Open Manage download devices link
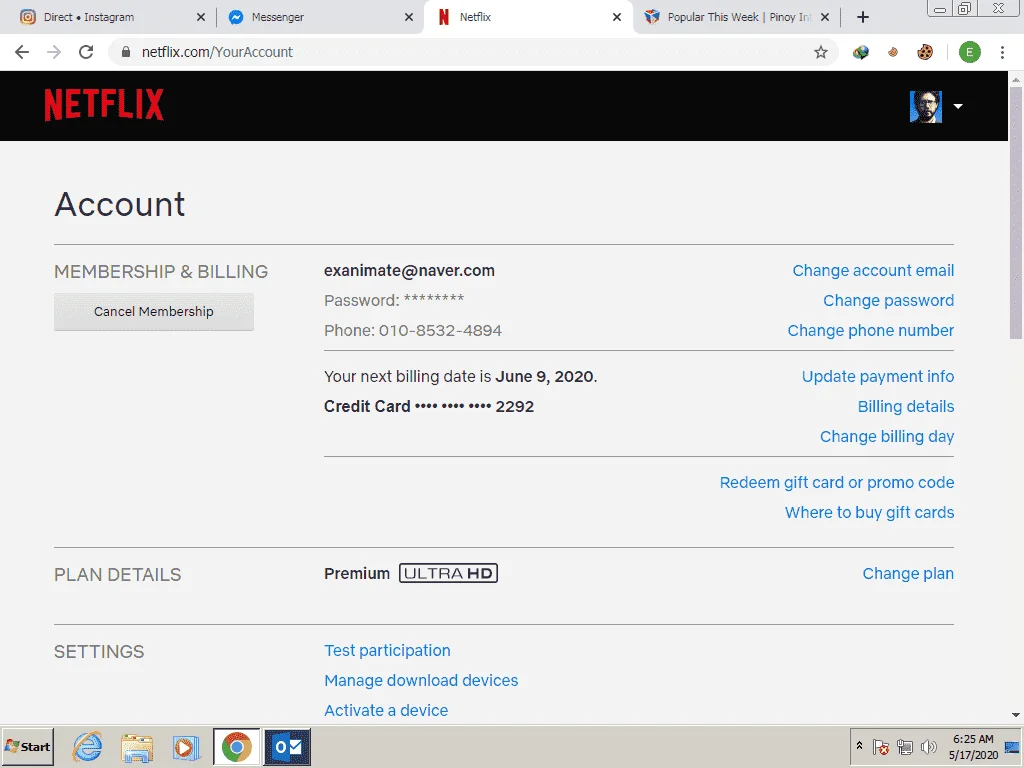This screenshot has height=768, width=1024. click(x=421, y=680)
